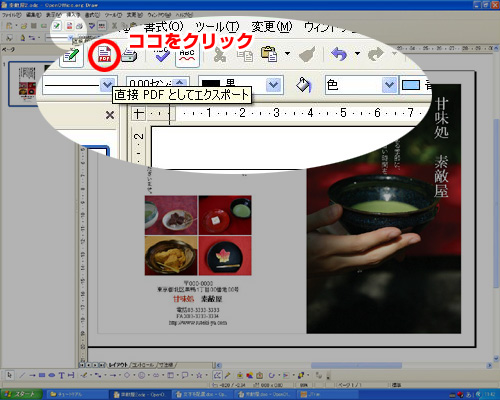Toggle the magnified AutoSpellcheck ABC wavy icon
The width and height of the screenshot is (500, 400).
(x=187, y=55)
